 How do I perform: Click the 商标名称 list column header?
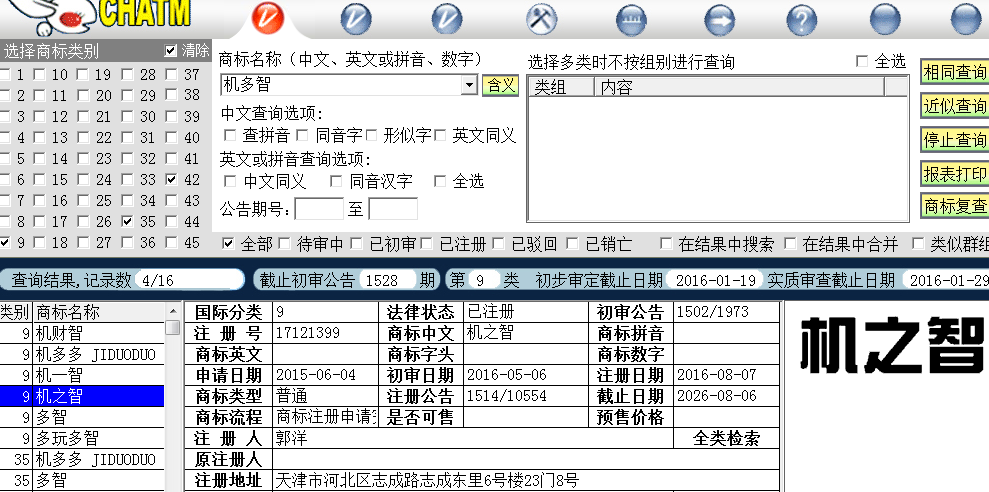99,312
